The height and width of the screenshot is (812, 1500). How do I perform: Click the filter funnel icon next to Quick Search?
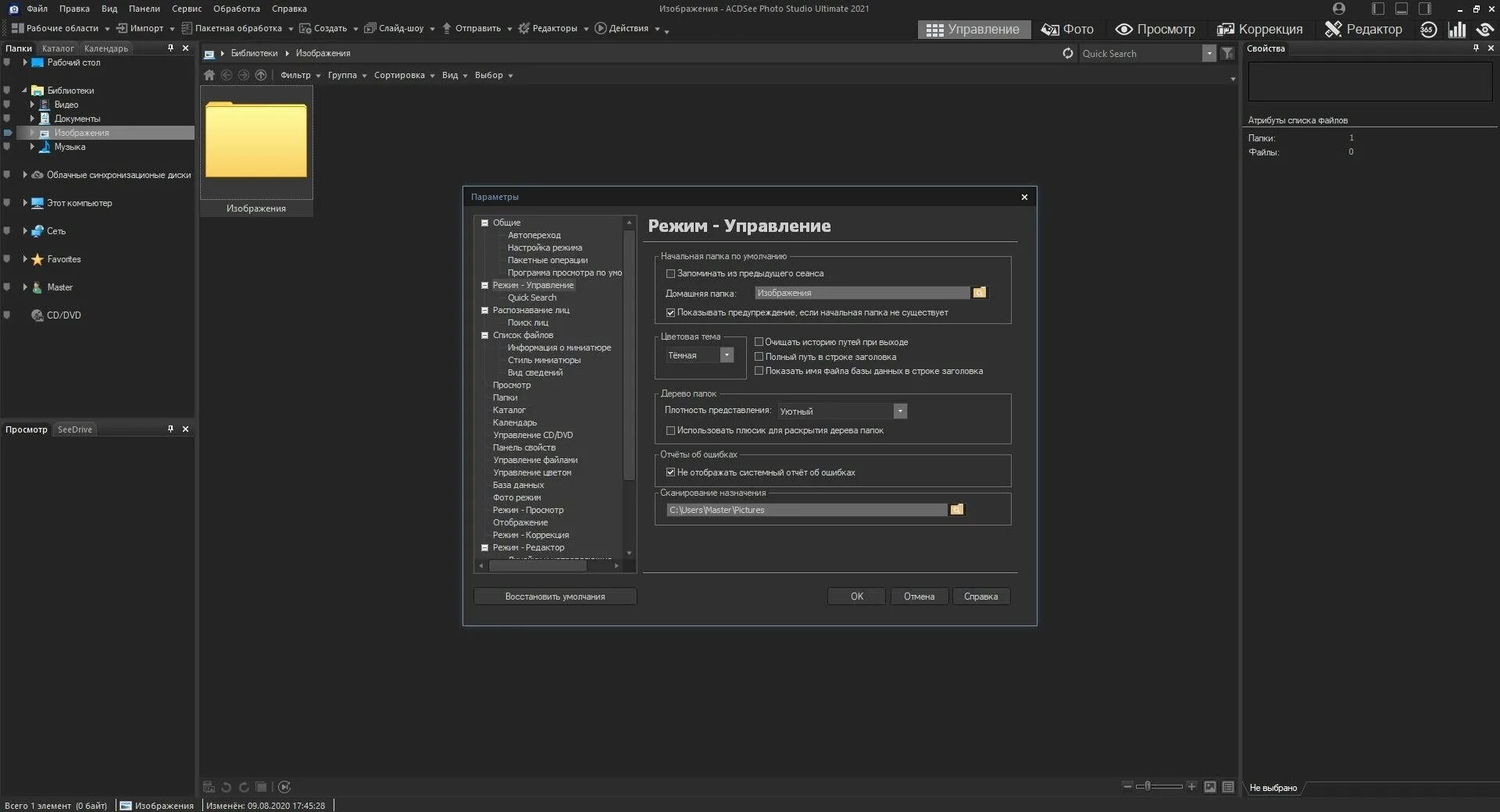[1227, 53]
